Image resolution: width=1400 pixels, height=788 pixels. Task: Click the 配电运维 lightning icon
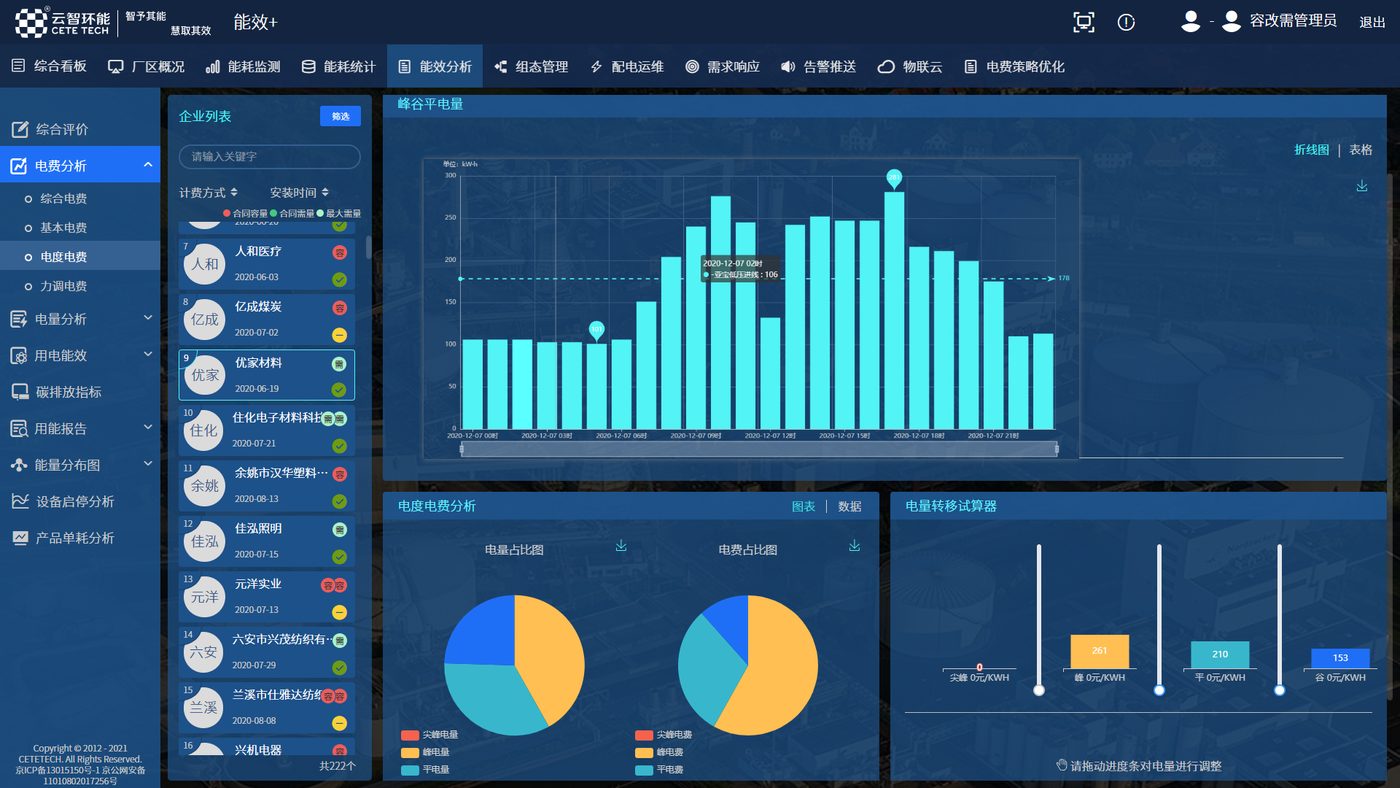pyautogui.click(x=596, y=67)
